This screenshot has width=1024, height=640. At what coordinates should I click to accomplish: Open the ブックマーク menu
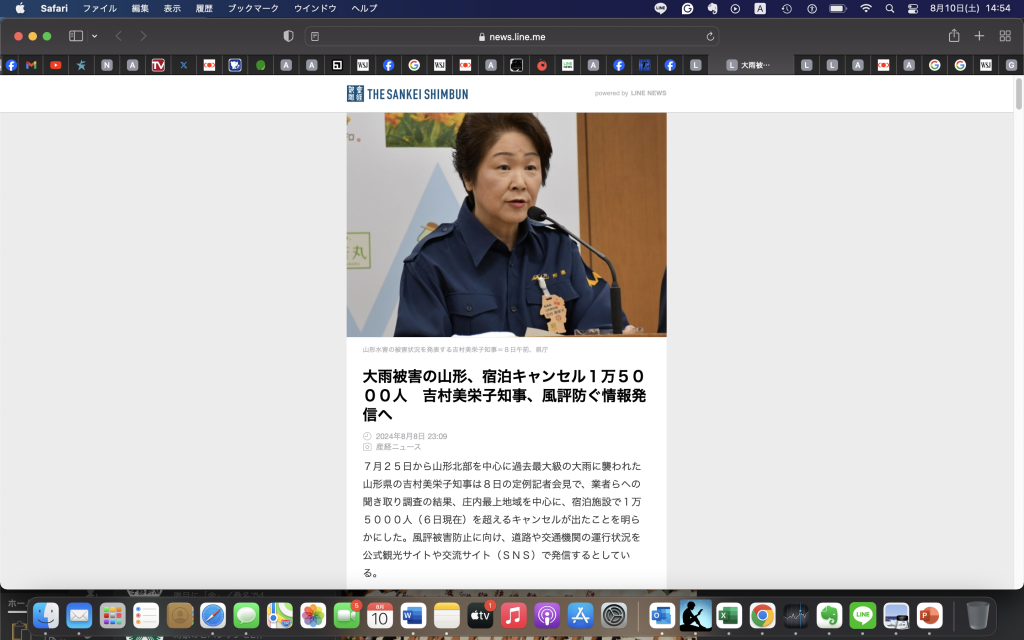point(253,8)
